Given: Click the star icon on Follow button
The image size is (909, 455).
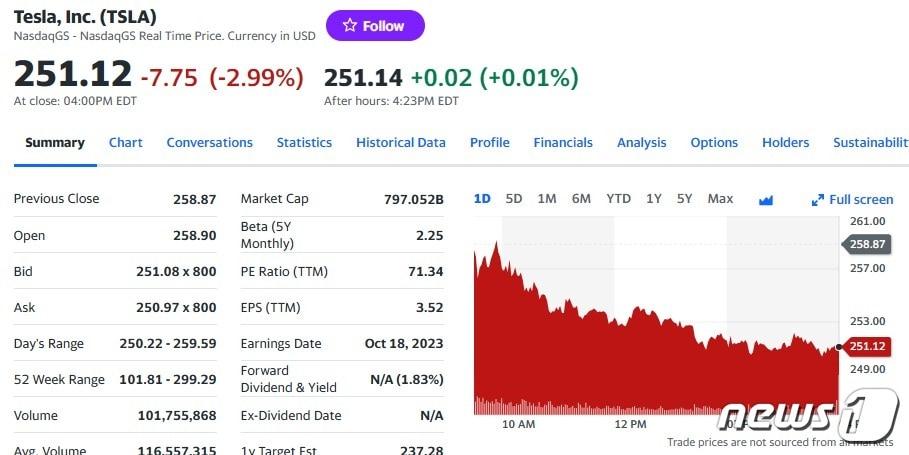Looking at the screenshot, I should [x=349, y=26].
